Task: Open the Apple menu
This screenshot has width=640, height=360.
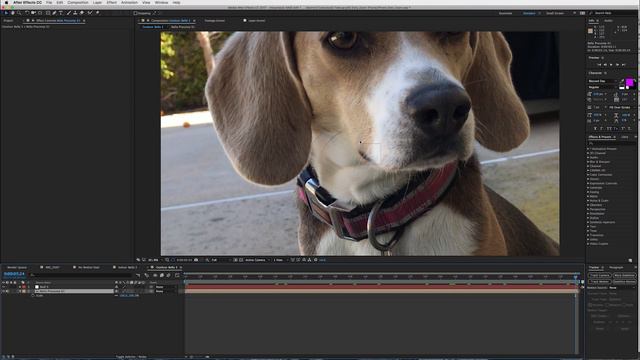Action: click(x=6, y=2)
